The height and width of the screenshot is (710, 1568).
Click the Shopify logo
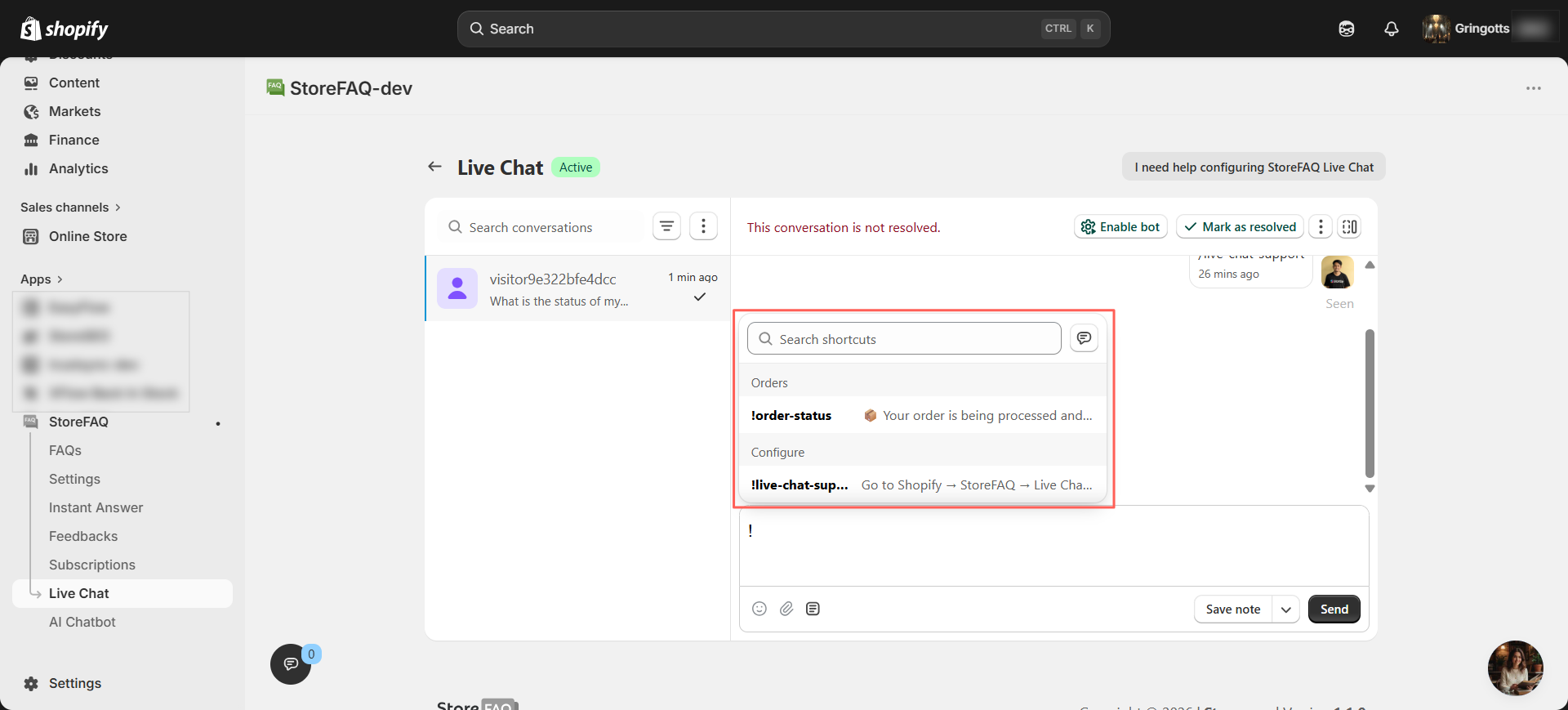(x=65, y=29)
